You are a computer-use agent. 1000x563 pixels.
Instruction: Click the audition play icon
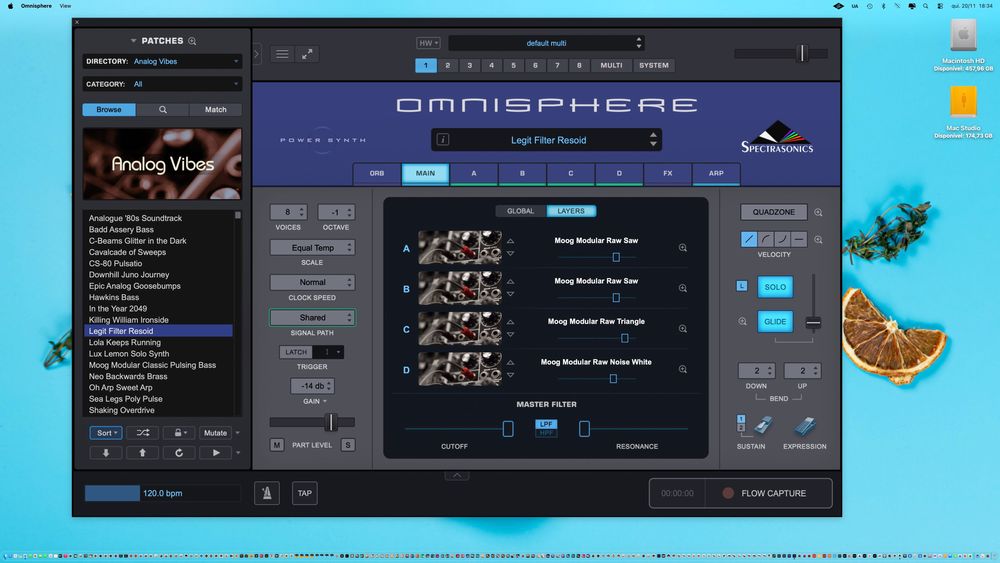point(216,453)
